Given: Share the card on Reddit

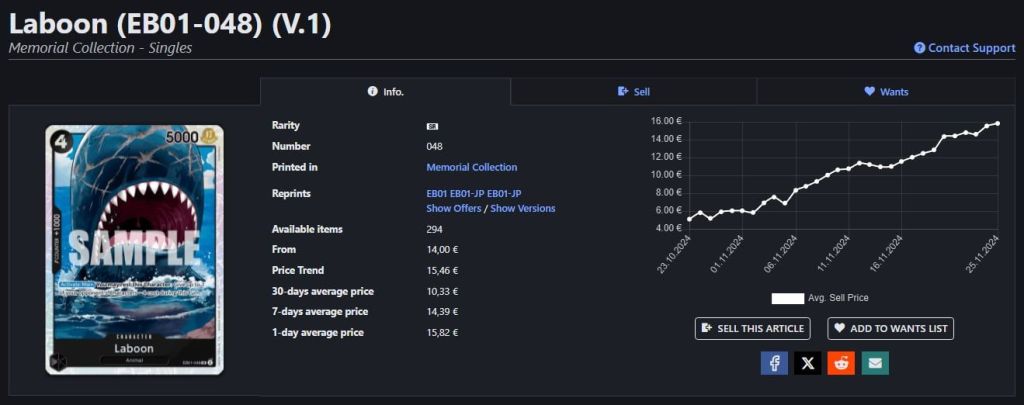Looking at the screenshot, I should pos(841,362).
